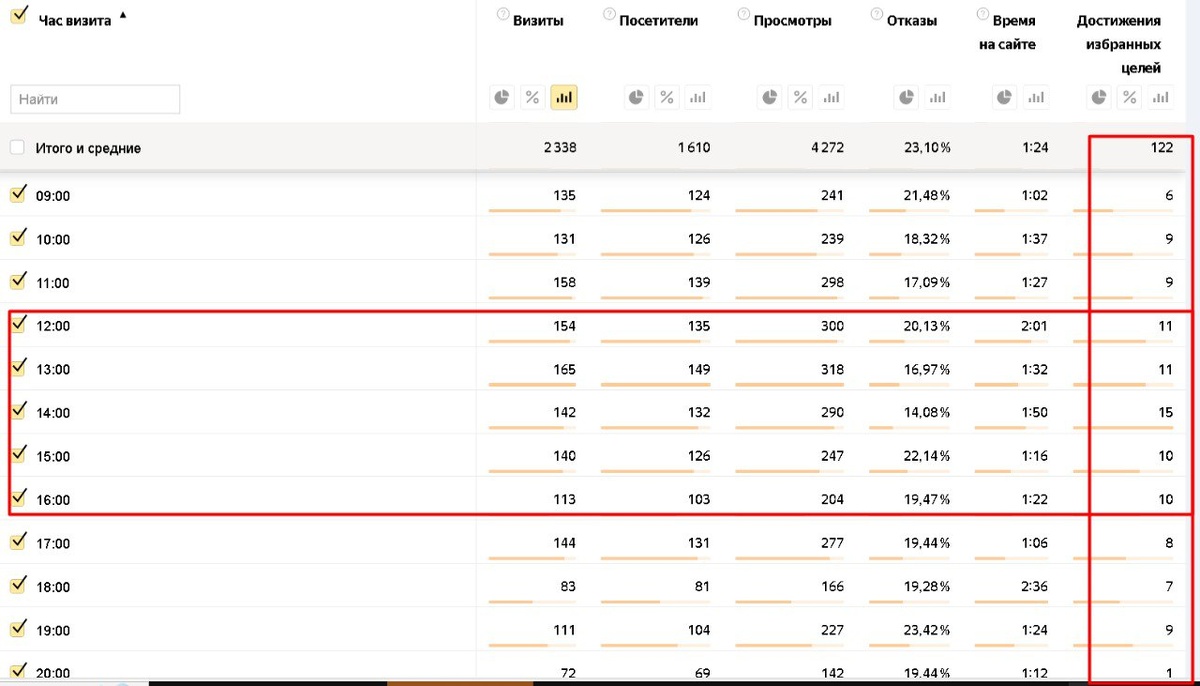Click the question mark icon beside Отказы

click(876, 14)
